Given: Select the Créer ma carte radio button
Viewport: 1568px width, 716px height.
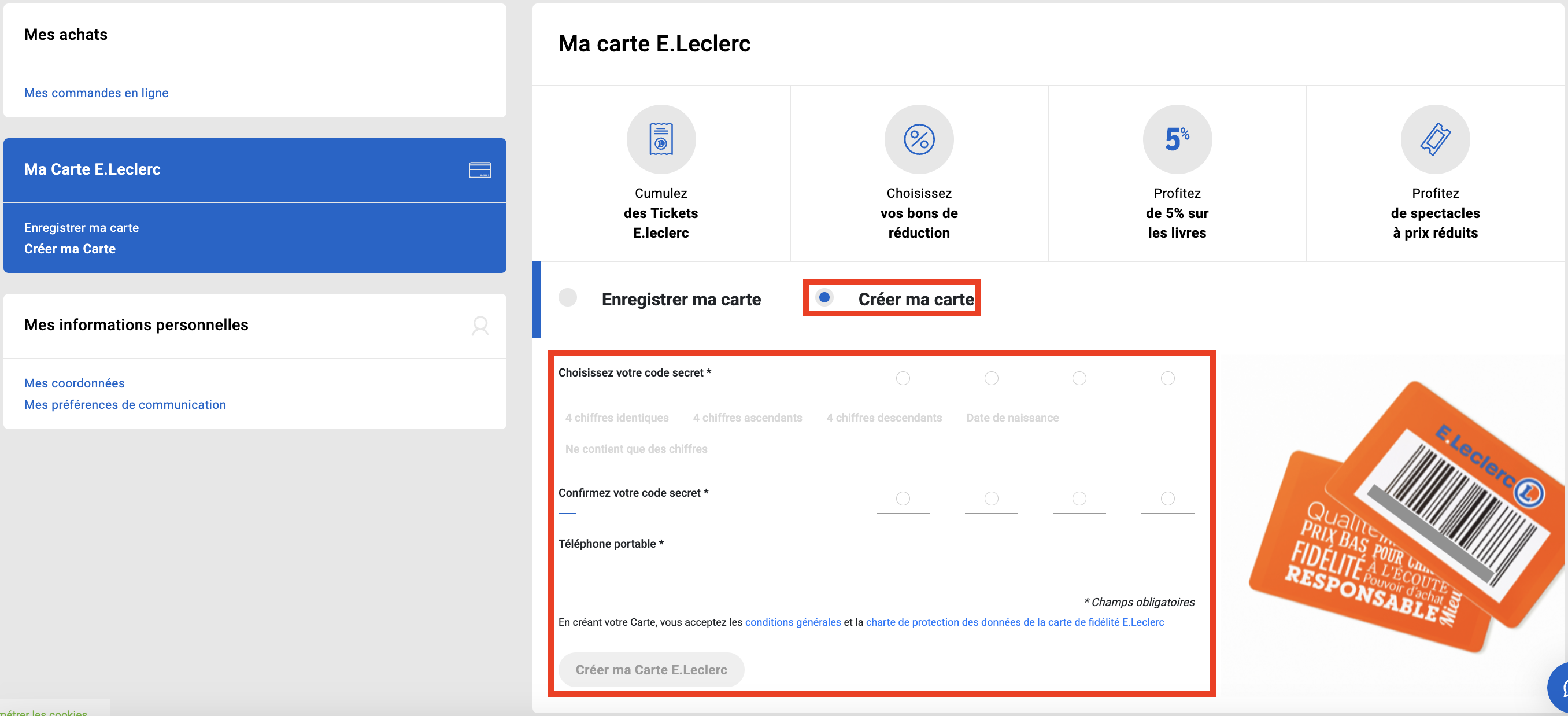Looking at the screenshot, I should [824, 298].
